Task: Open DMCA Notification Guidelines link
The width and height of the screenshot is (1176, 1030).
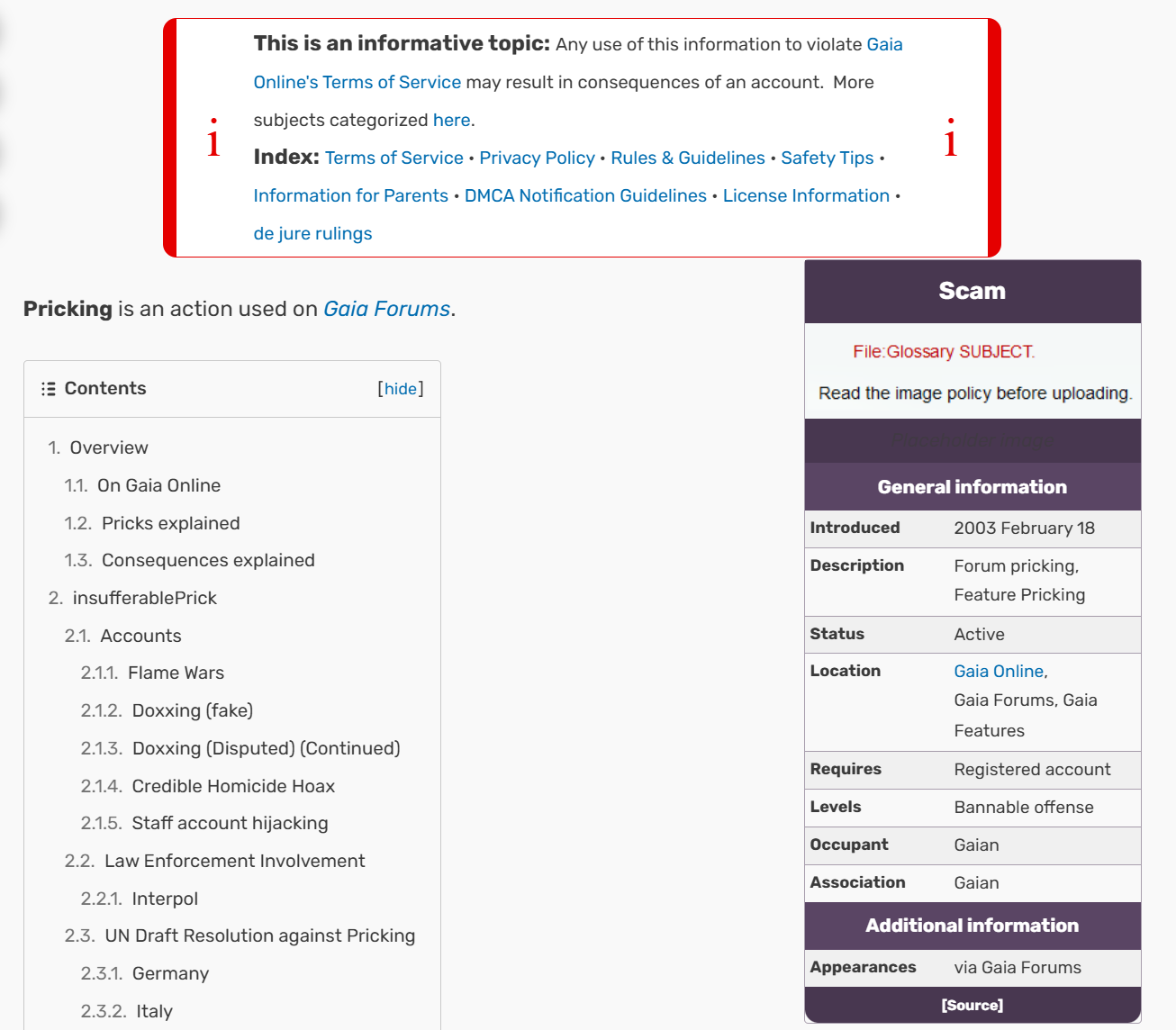Action: click(x=585, y=195)
